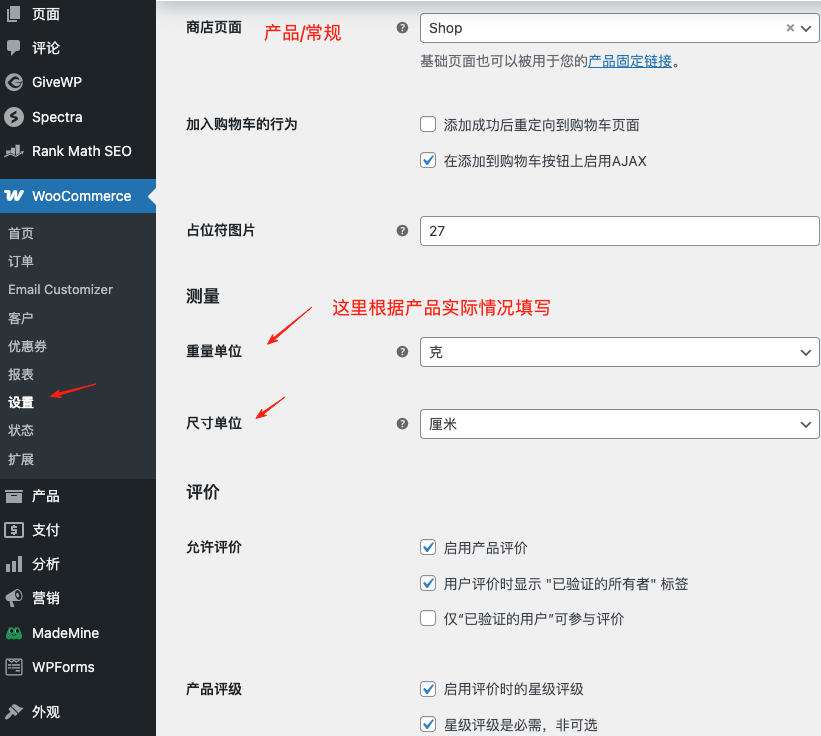
Task: Click the Rank Math SEO chart icon
Action: pos(14,151)
